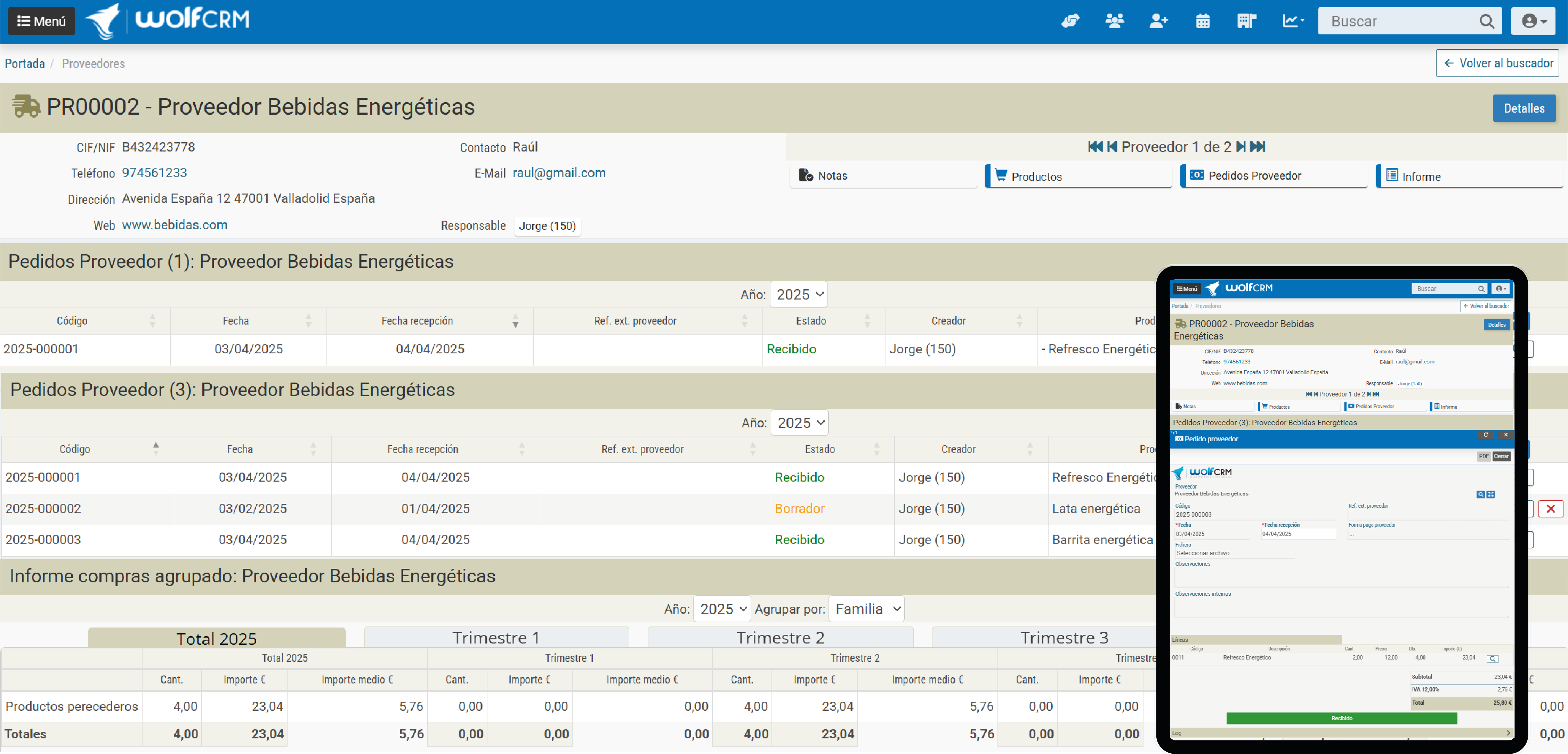Open the Agrupar por Familia dropdown
The image size is (1568, 754).
coord(867,609)
